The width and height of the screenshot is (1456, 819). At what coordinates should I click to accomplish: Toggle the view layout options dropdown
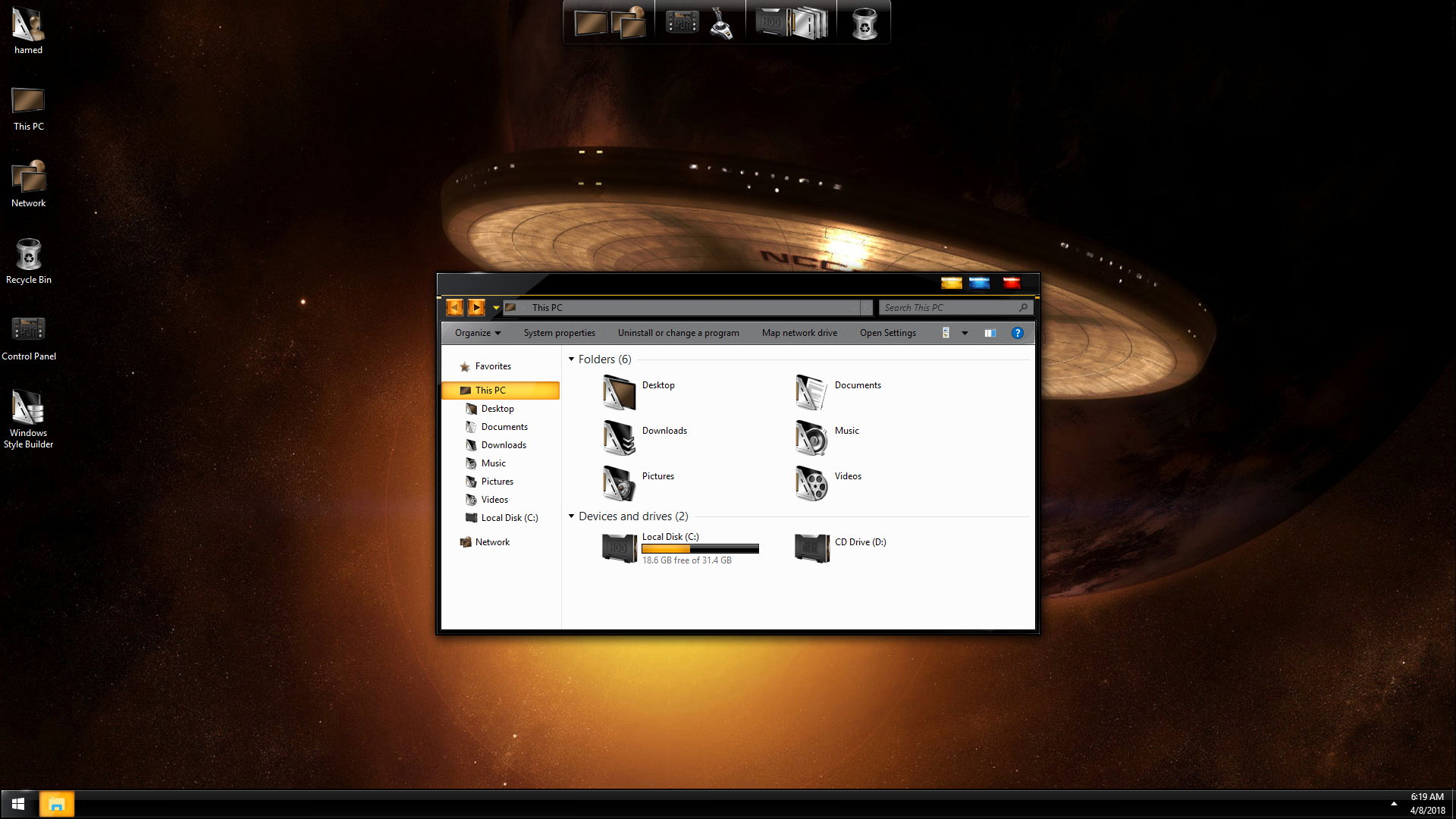click(964, 332)
